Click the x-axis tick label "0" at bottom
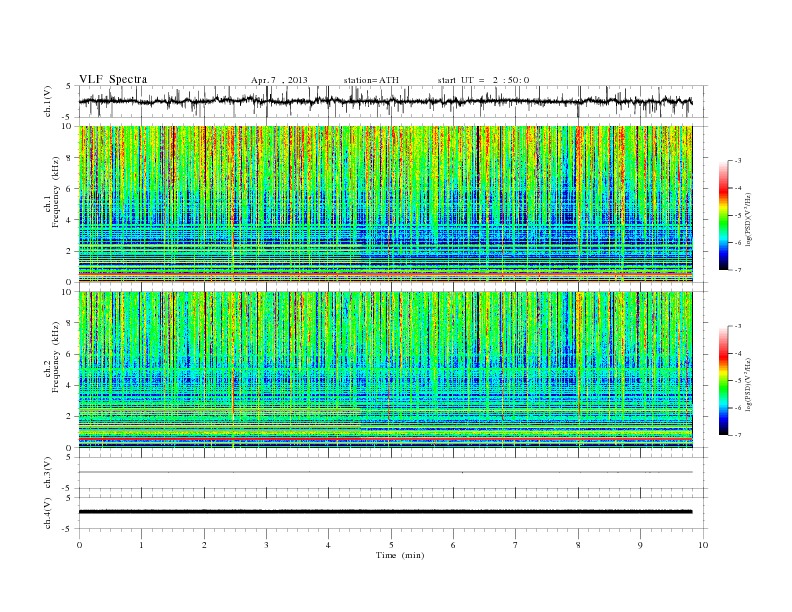792x612 pixels. coord(79,545)
